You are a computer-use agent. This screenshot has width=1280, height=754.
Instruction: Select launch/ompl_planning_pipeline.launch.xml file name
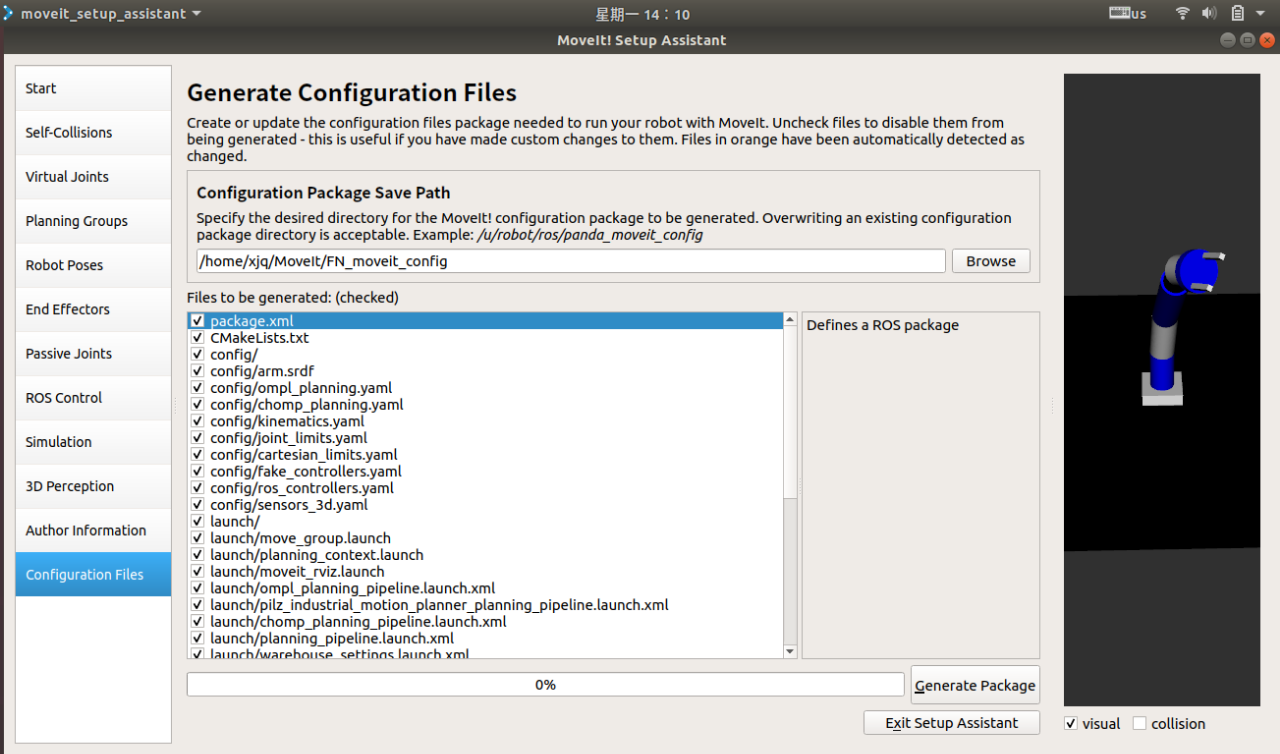pos(352,588)
